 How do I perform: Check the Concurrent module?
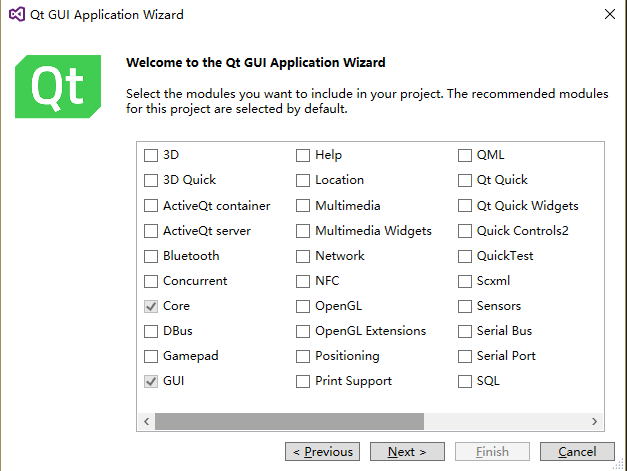click(151, 281)
